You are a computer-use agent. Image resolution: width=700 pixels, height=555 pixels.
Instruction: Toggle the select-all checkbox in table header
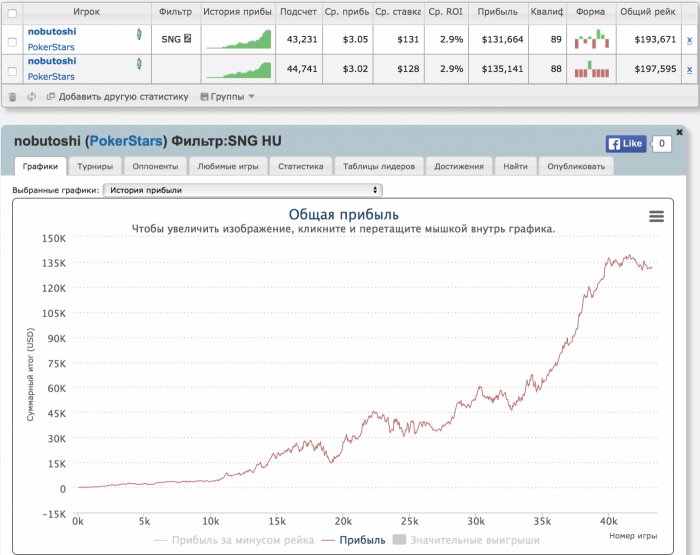tap(12, 13)
